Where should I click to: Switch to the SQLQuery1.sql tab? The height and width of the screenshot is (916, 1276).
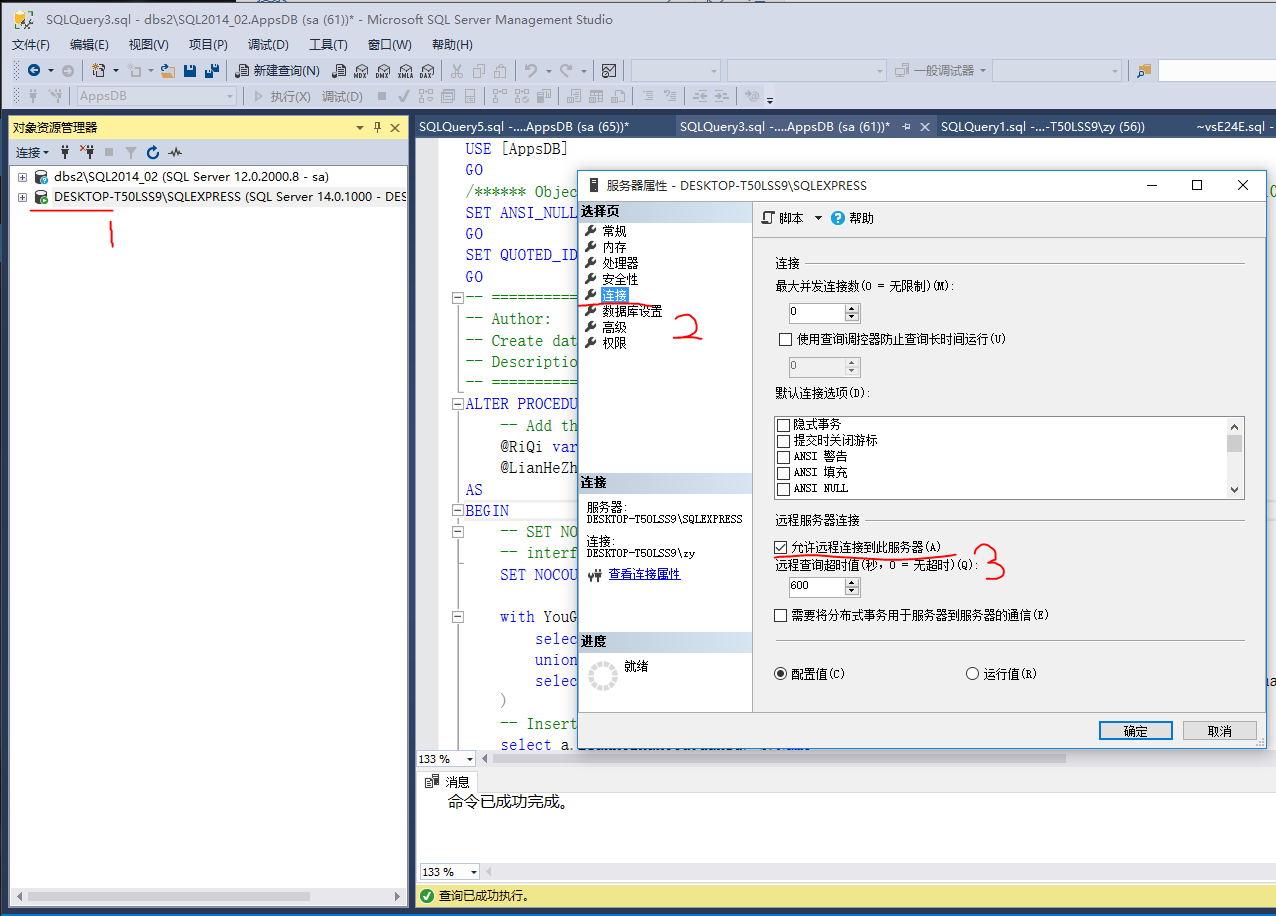click(x=1043, y=127)
